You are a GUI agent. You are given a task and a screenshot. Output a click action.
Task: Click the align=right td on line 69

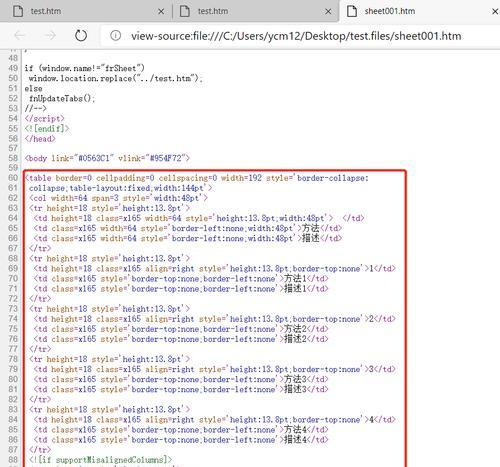pos(214,269)
